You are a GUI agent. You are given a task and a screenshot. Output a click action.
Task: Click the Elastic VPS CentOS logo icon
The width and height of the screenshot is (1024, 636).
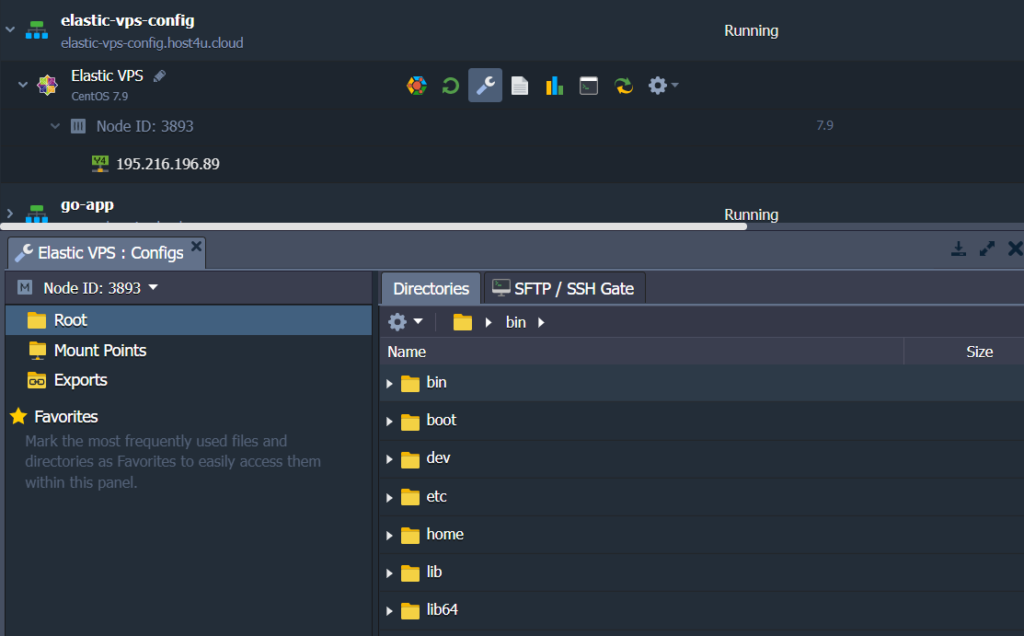[x=47, y=85]
